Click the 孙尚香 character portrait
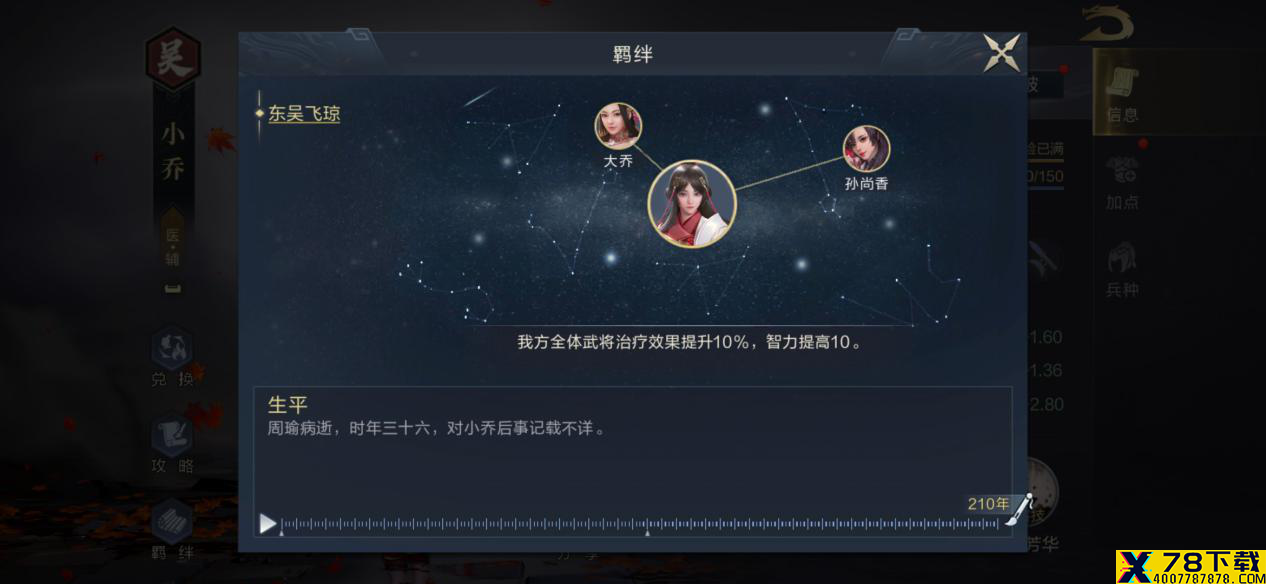The image size is (1266, 584). (866, 149)
